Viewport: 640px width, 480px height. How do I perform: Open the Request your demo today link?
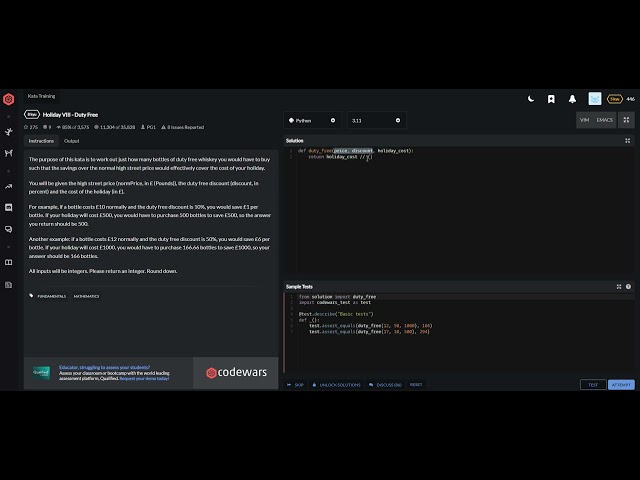click(144, 378)
